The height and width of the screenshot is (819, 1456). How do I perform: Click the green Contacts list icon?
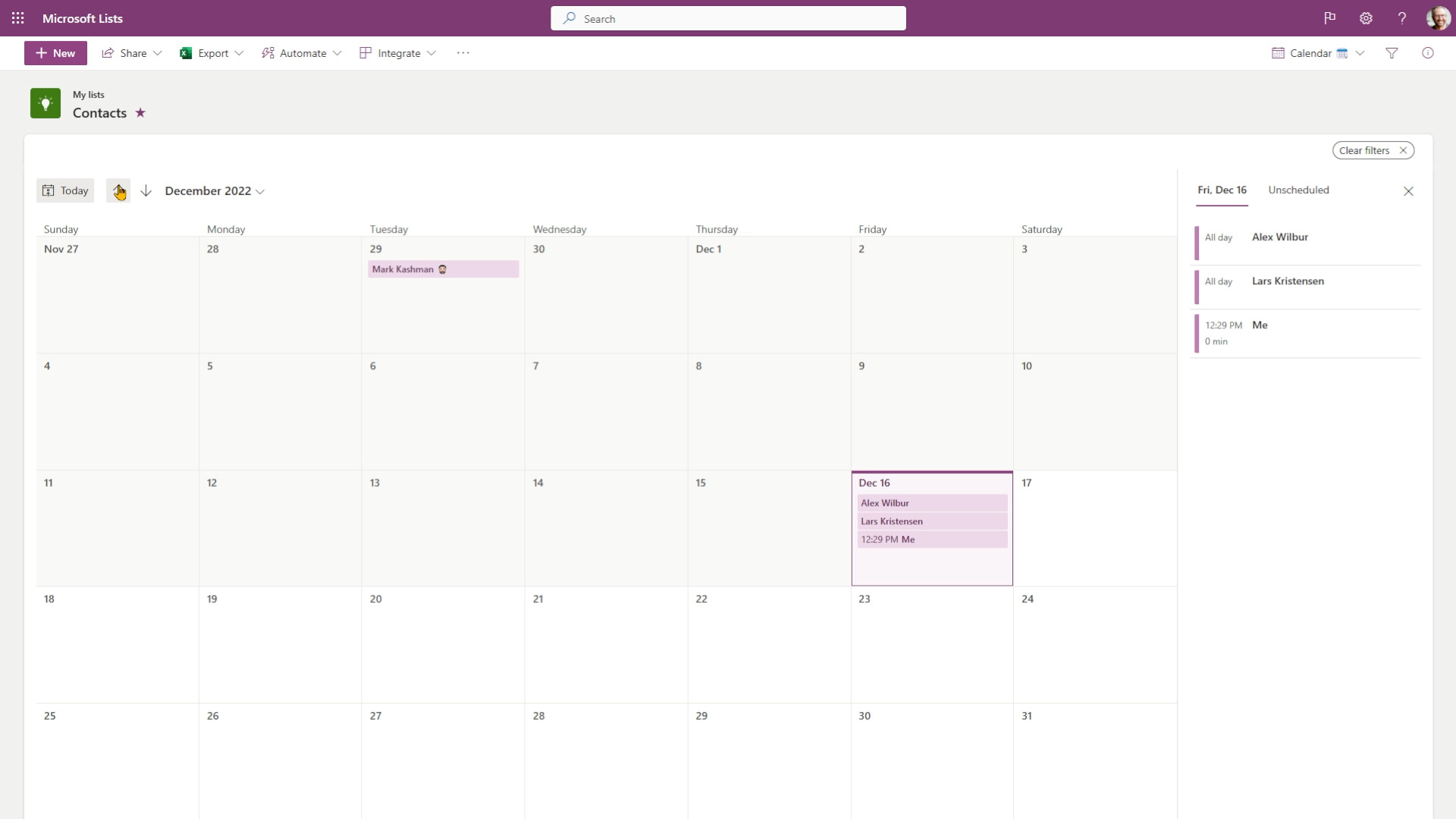(x=45, y=103)
